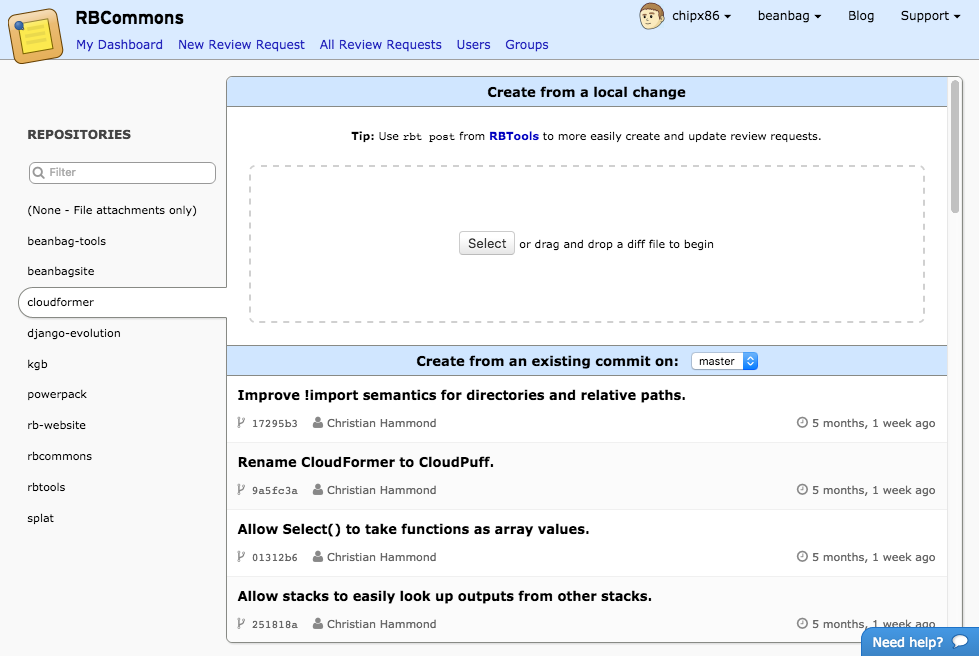Click the Select button to choose a diff

click(x=487, y=243)
